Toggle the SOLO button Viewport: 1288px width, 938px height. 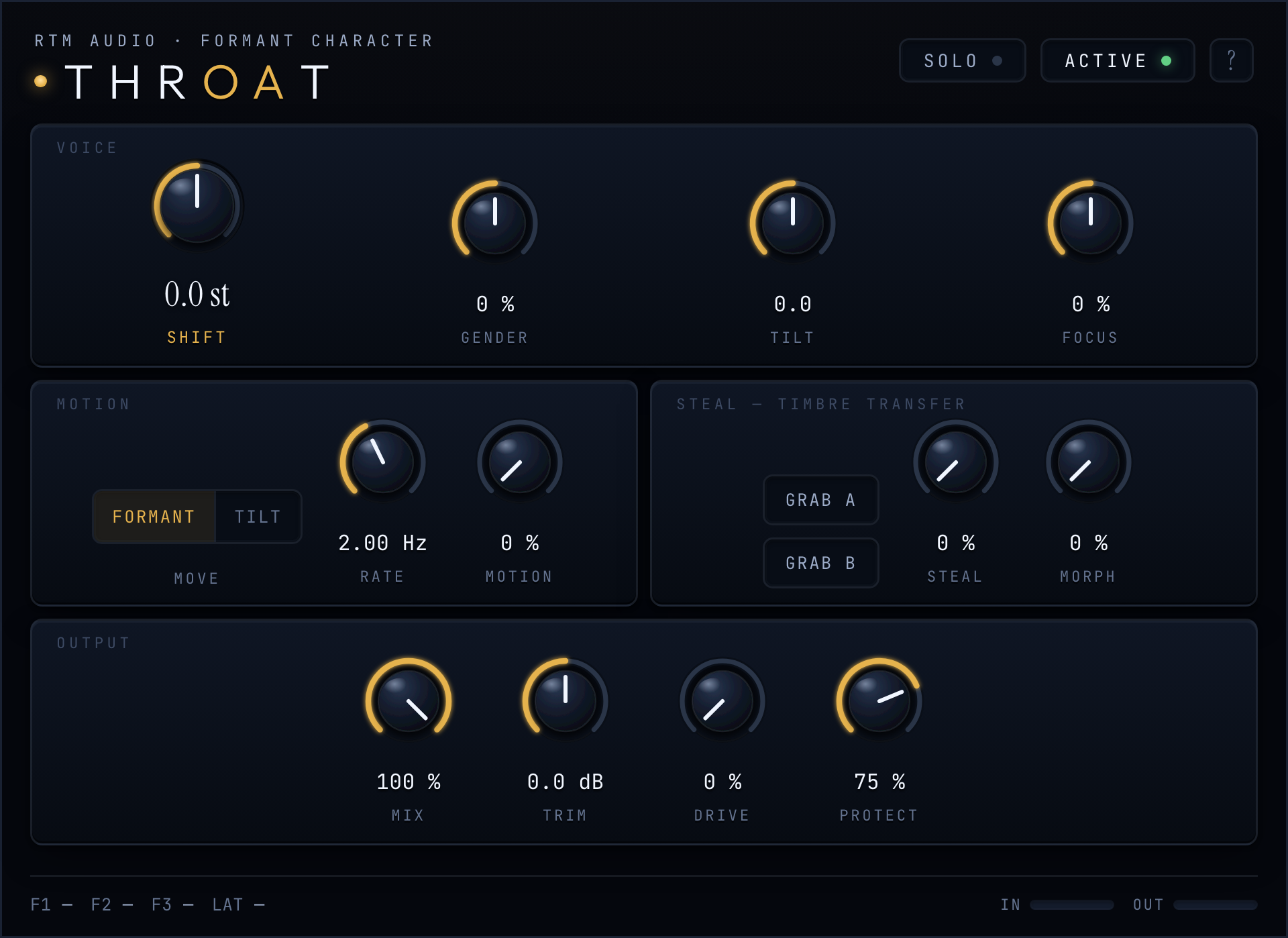coord(962,60)
